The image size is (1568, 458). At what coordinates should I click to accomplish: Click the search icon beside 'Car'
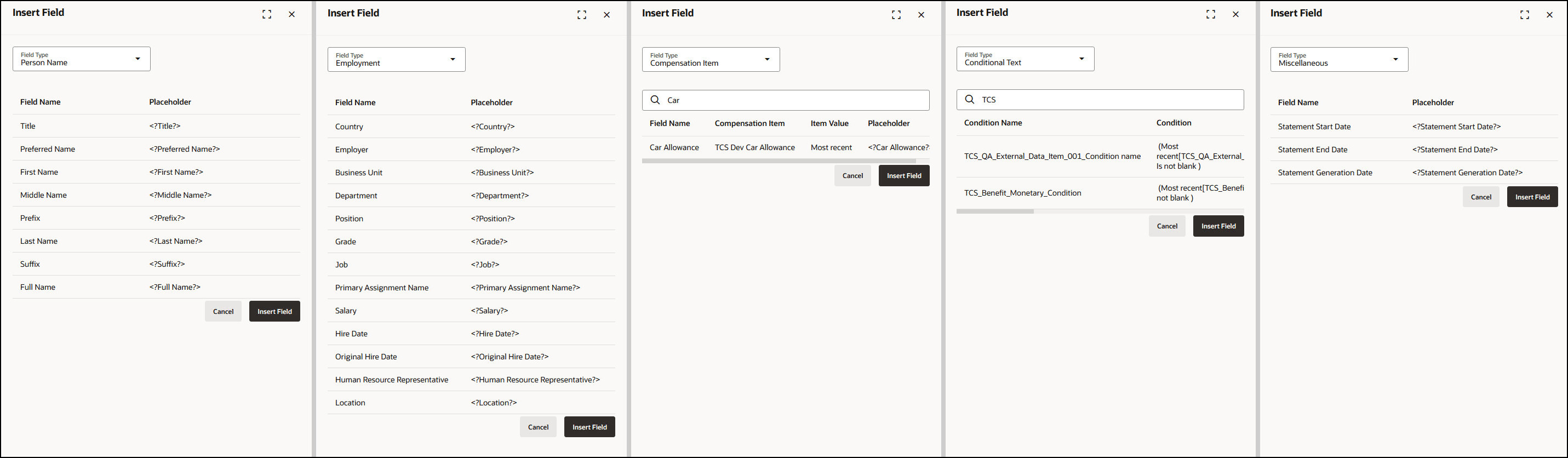pyautogui.click(x=656, y=100)
